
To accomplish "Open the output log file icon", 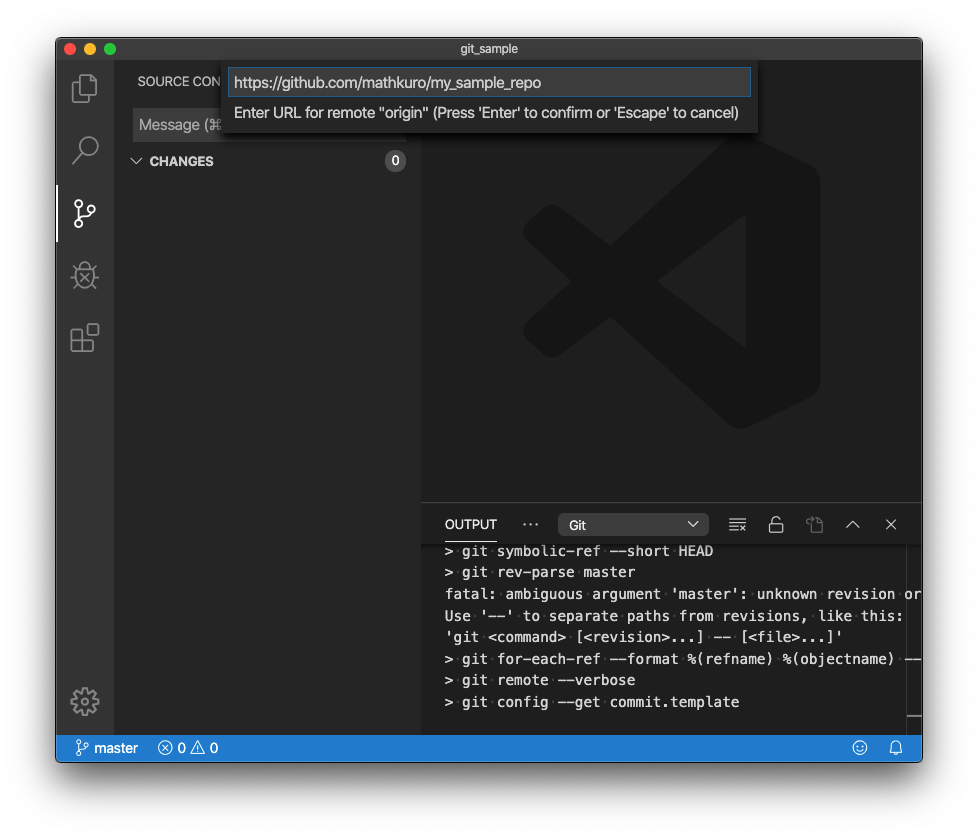I will [815, 525].
